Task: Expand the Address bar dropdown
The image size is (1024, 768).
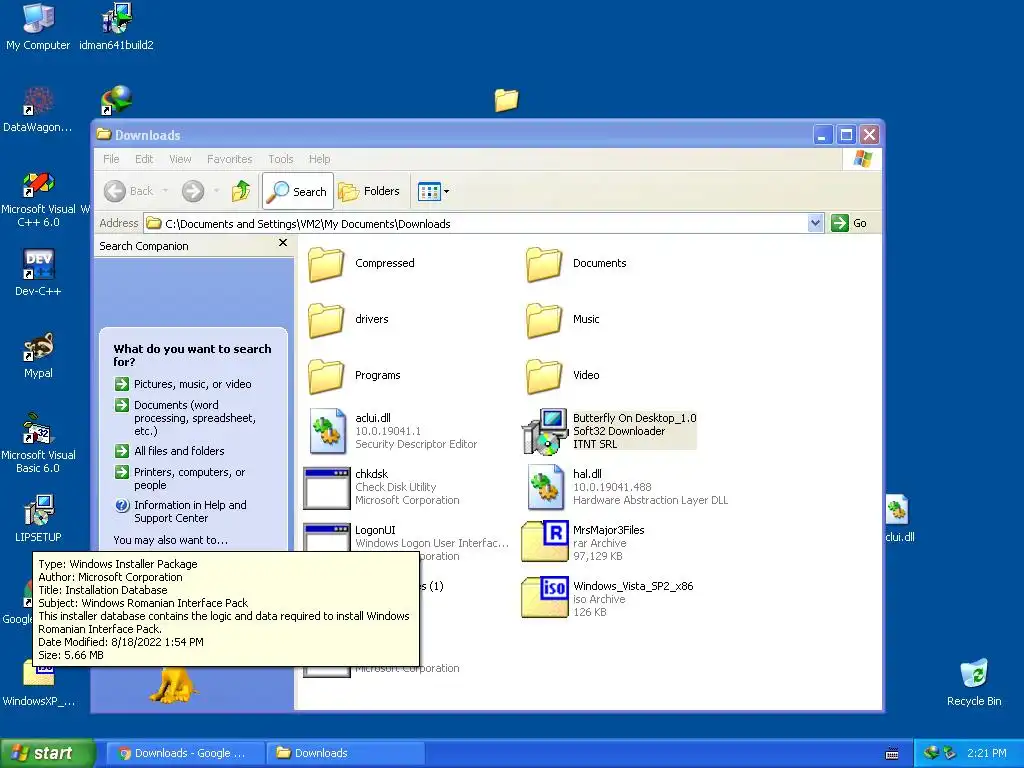Action: [814, 223]
